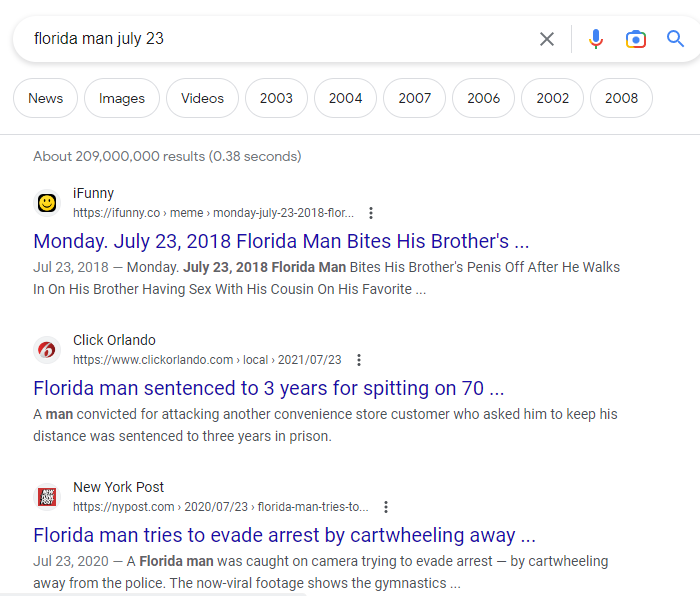Image resolution: width=700 pixels, height=596 pixels.
Task: Open 'Florida man sentenced to 3 years' link
Action: pos(269,388)
